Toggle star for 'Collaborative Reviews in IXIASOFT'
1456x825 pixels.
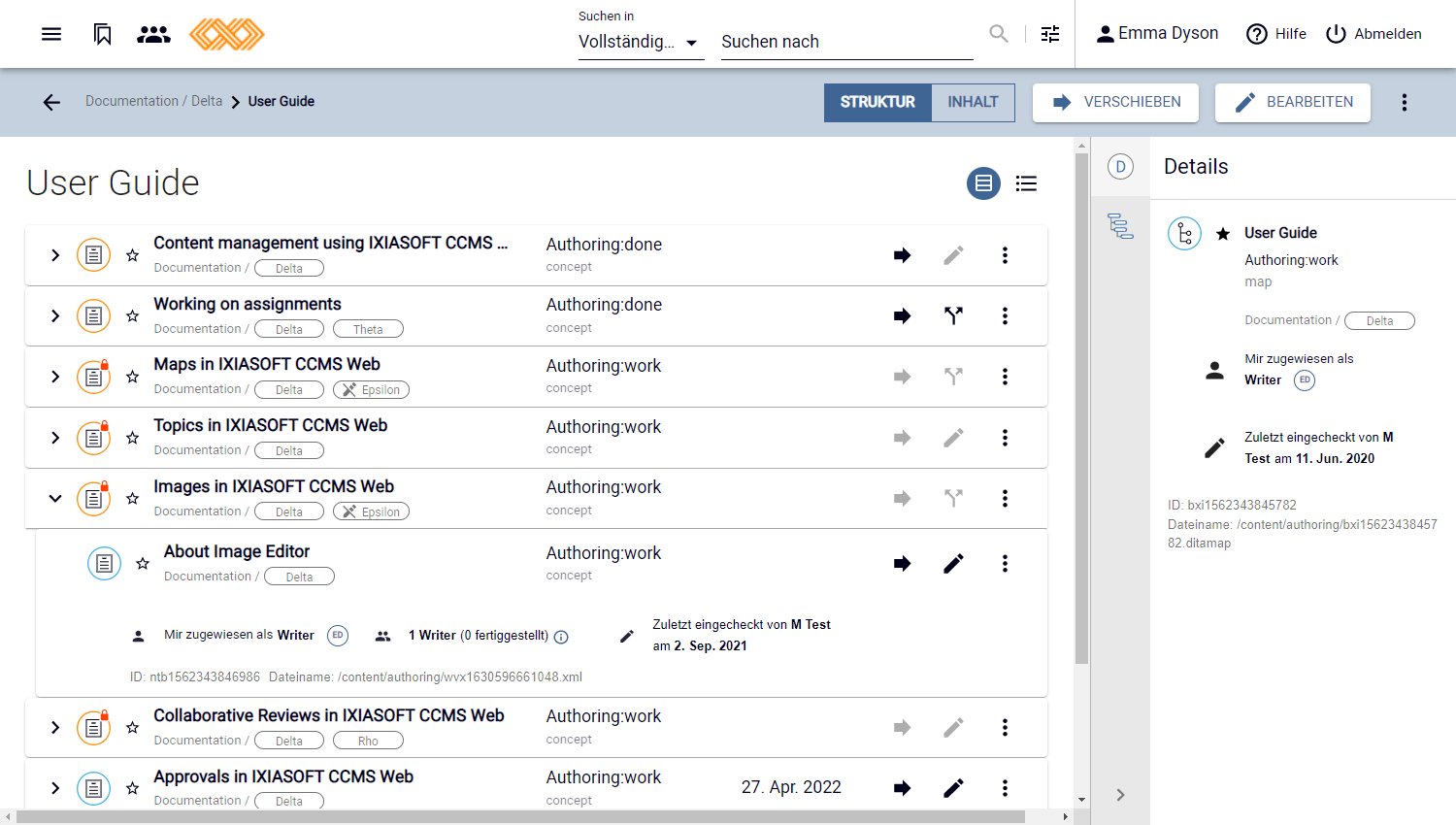tap(132, 727)
